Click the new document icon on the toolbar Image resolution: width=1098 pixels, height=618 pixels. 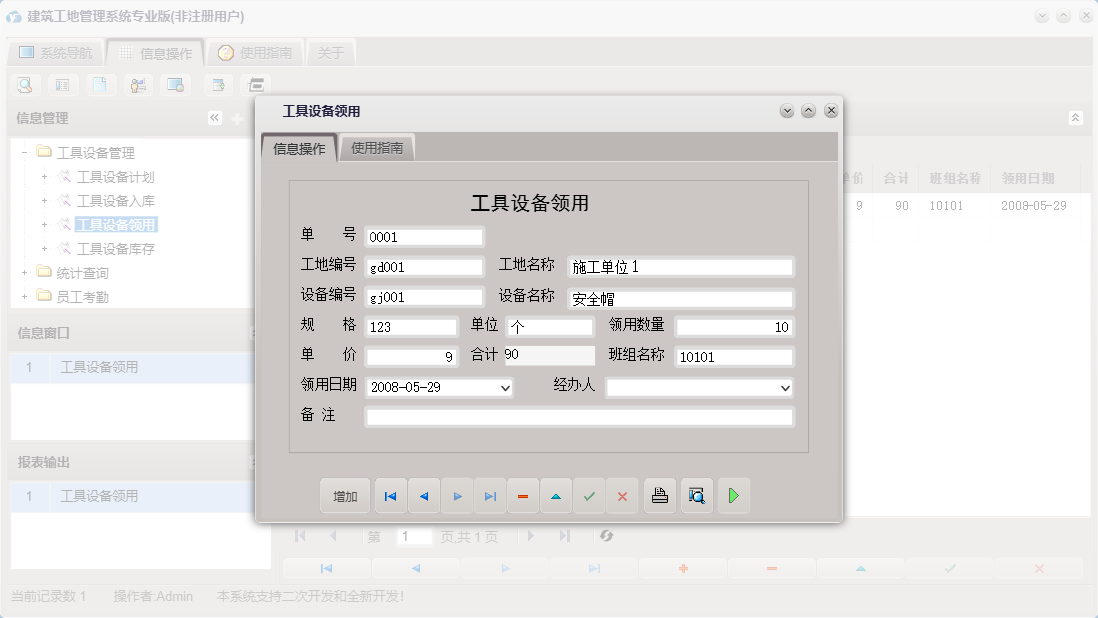100,85
